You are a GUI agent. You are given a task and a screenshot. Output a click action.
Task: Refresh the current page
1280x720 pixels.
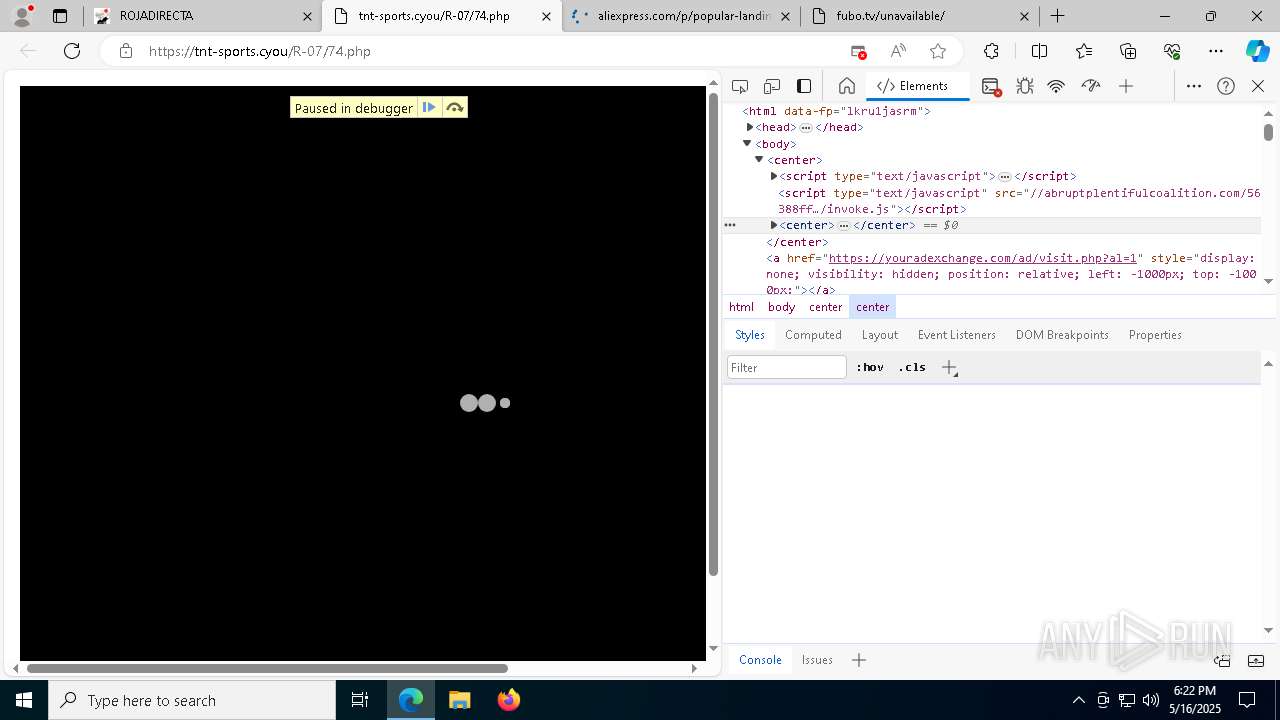click(72, 51)
